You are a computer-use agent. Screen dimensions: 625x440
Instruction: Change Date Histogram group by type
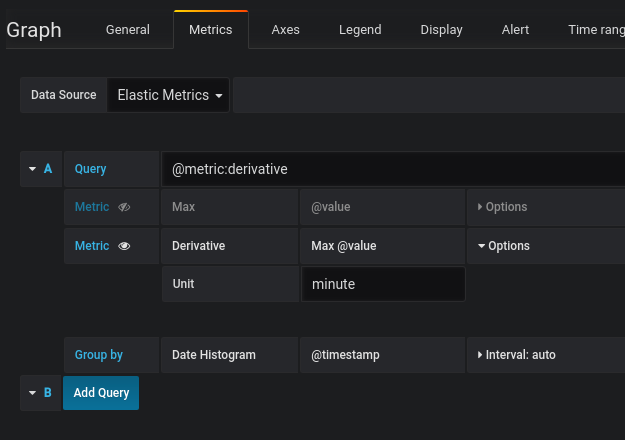[x=214, y=354]
